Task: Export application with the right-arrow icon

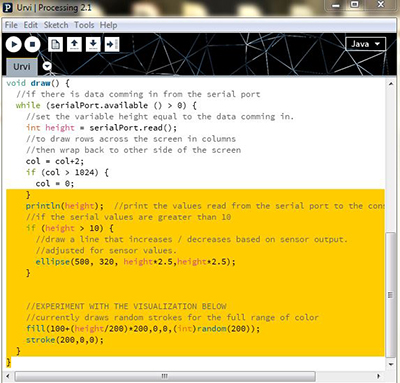Action: (112, 44)
